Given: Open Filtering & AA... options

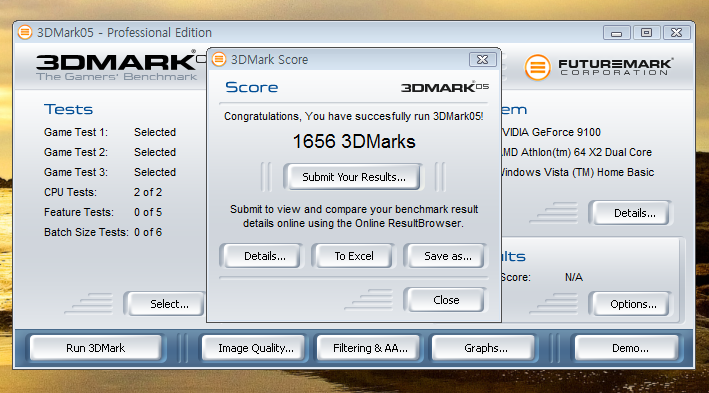Looking at the screenshot, I should pyautogui.click(x=370, y=348).
